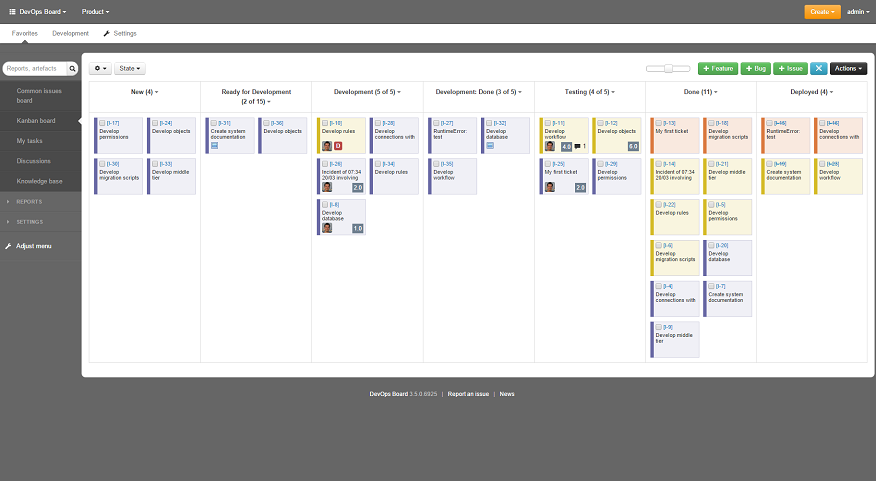Check the box on card I-27
876x481 pixels.
[436, 123]
